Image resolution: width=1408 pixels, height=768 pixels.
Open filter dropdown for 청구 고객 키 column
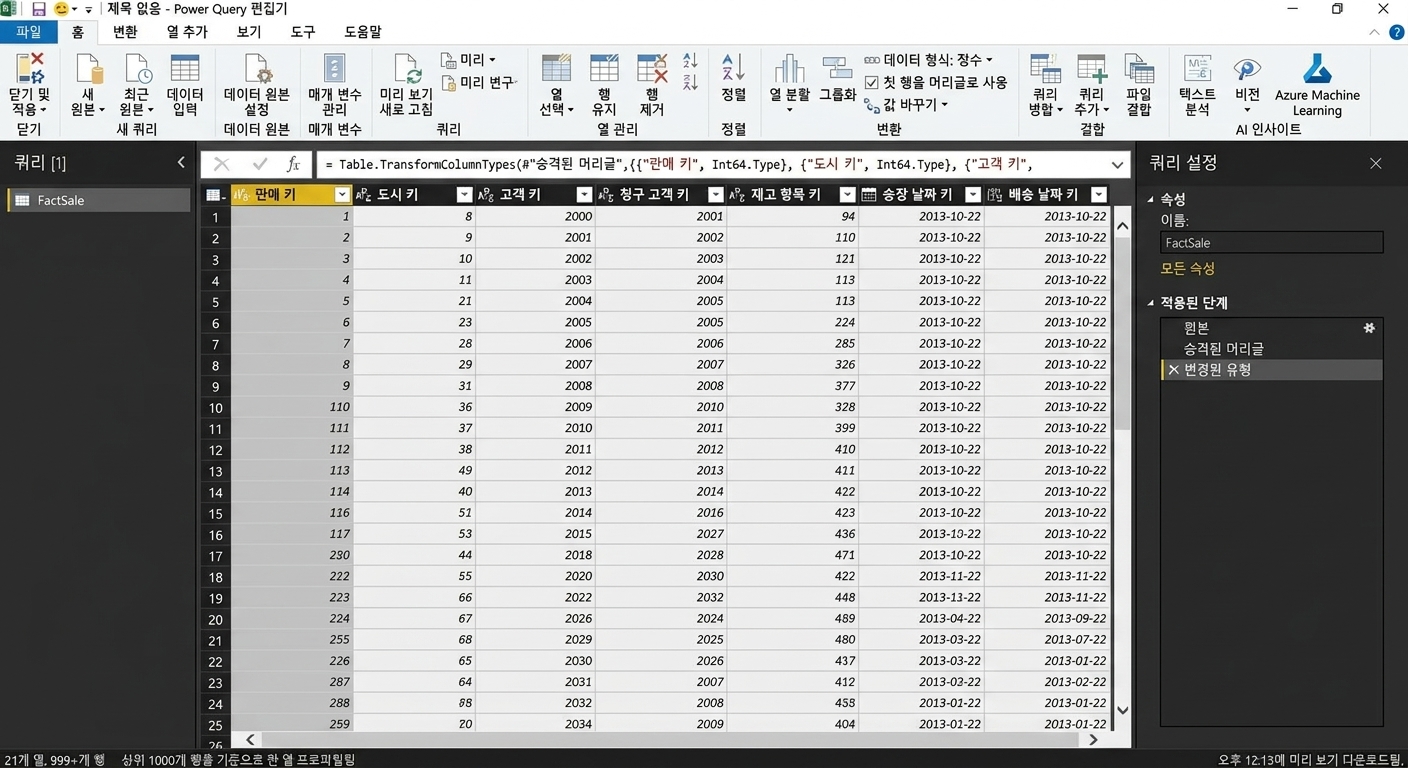715,195
